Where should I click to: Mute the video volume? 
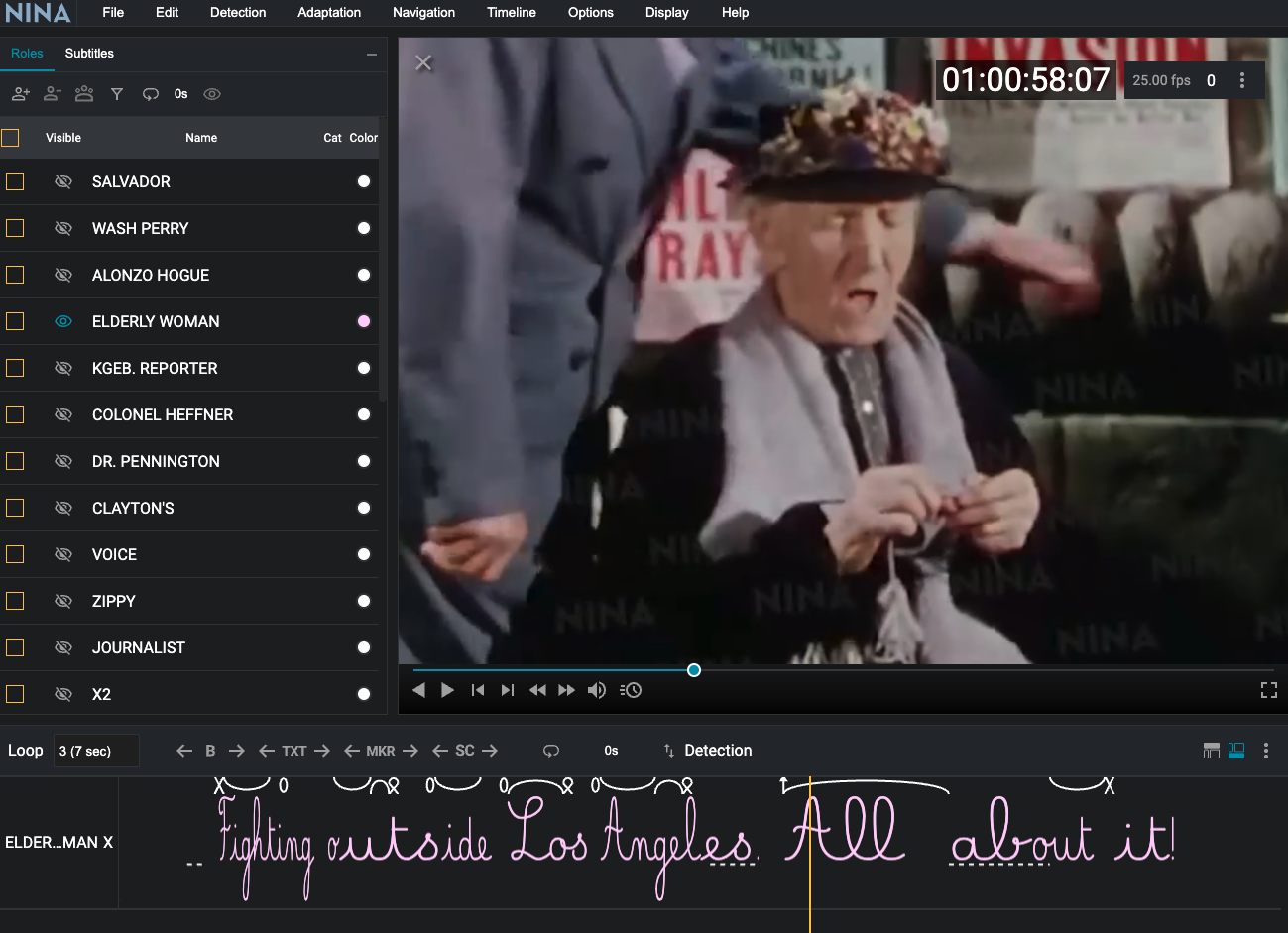pos(597,690)
